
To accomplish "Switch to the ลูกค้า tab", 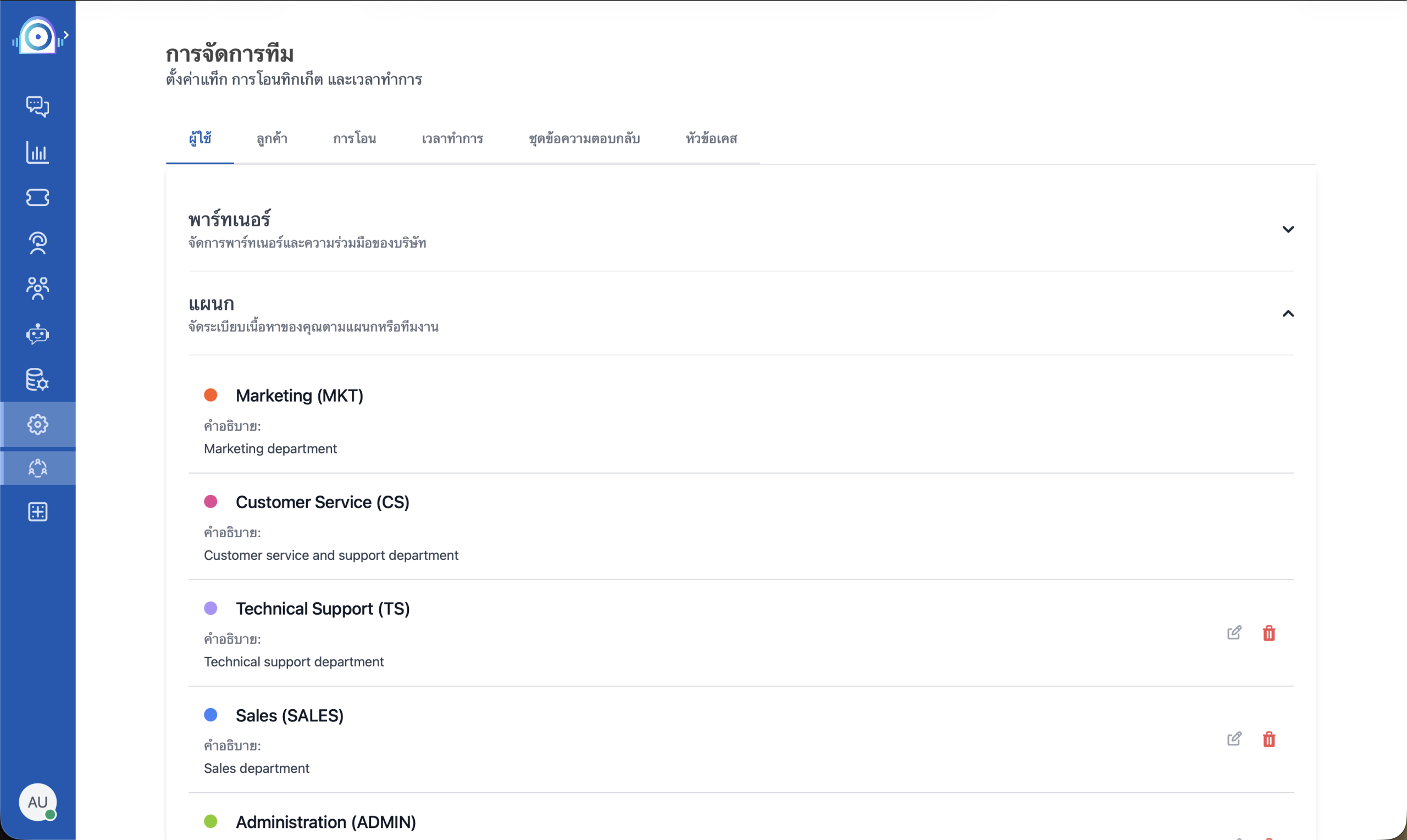I will [272, 138].
